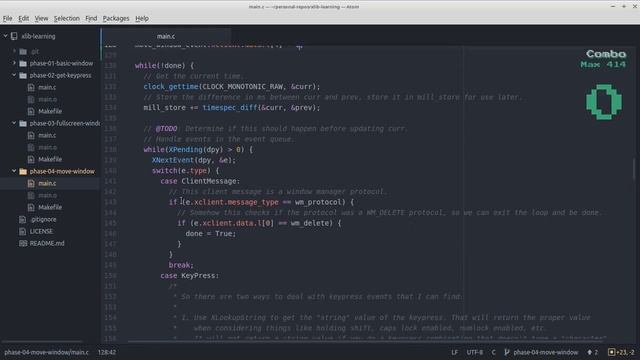Expand the .git folder chevron
Screen dimensions: 640x360
tap(14, 51)
